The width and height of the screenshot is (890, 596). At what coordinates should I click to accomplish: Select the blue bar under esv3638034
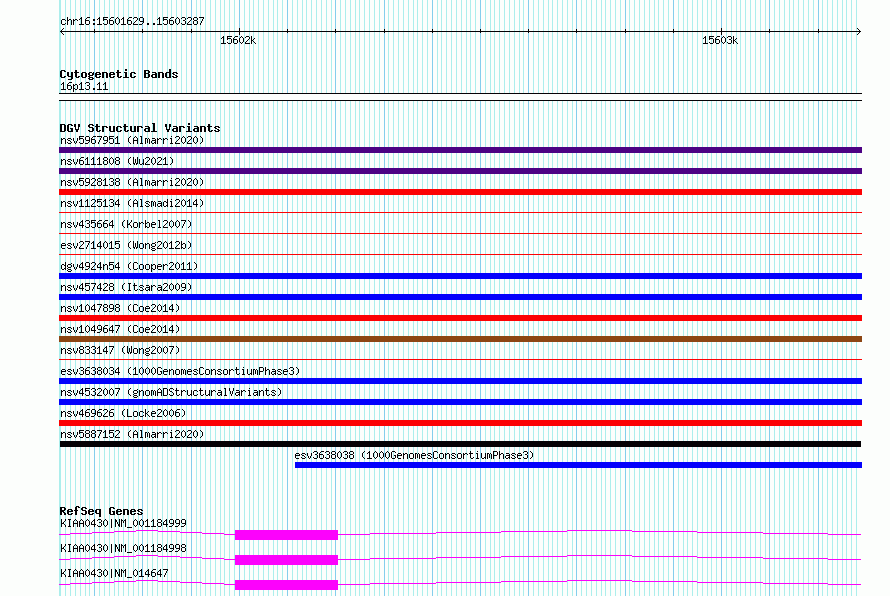coord(460,381)
